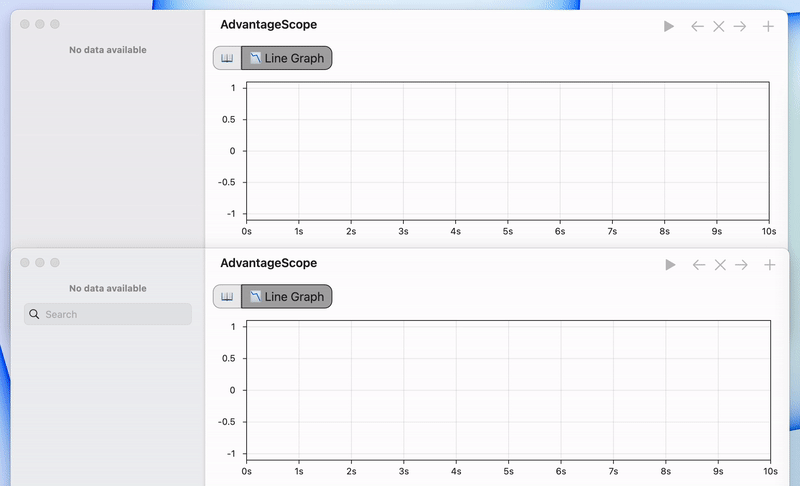This screenshot has width=800, height=486.
Task: Select Line Graph tab in bottom window
Action: pos(287,296)
